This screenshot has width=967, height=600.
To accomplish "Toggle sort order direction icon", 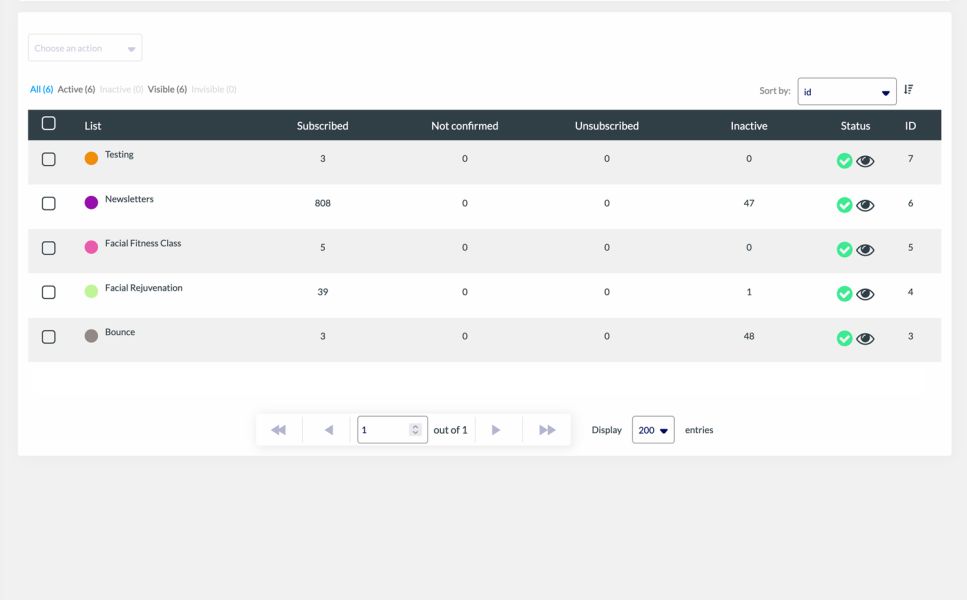I will 908,90.
